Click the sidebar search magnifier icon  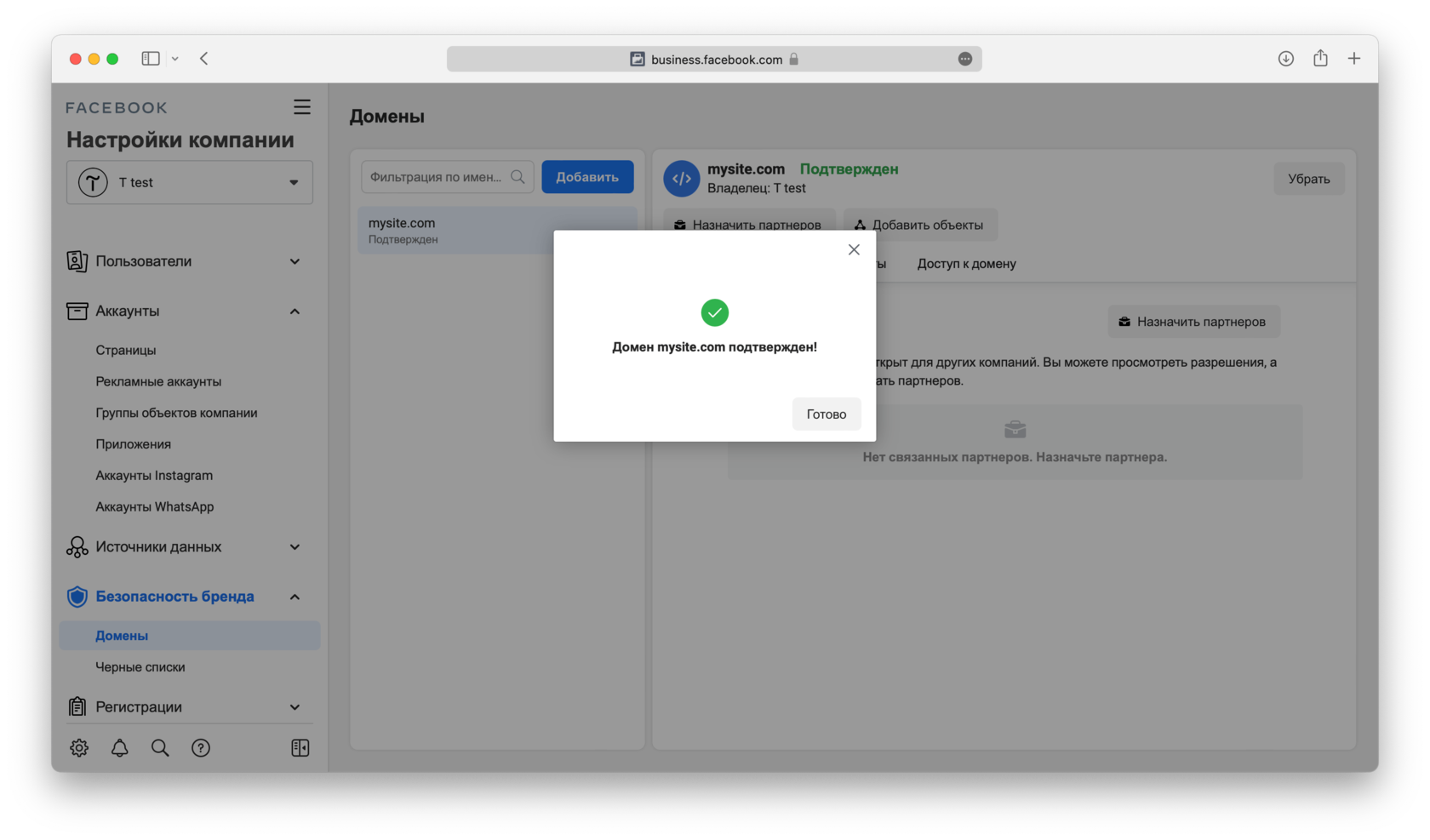160,748
